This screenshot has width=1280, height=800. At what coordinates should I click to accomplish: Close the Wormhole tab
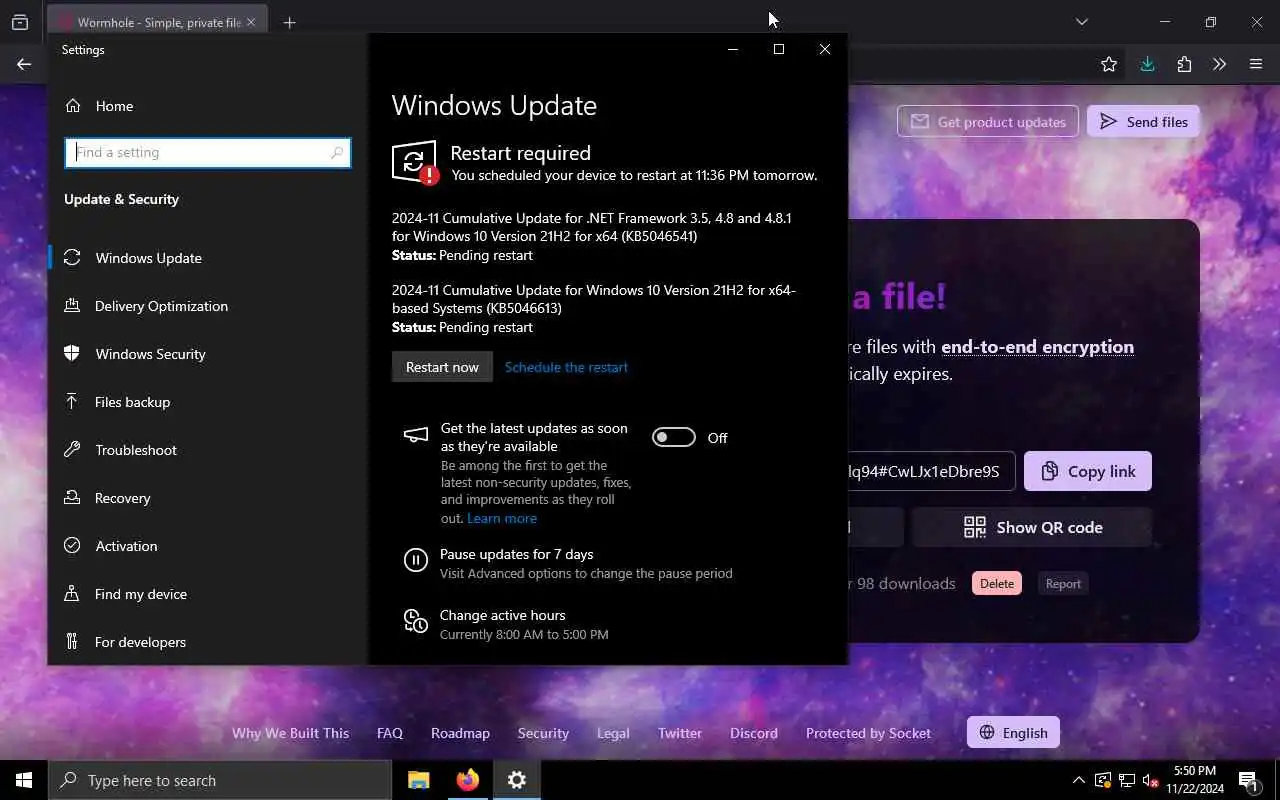250,22
